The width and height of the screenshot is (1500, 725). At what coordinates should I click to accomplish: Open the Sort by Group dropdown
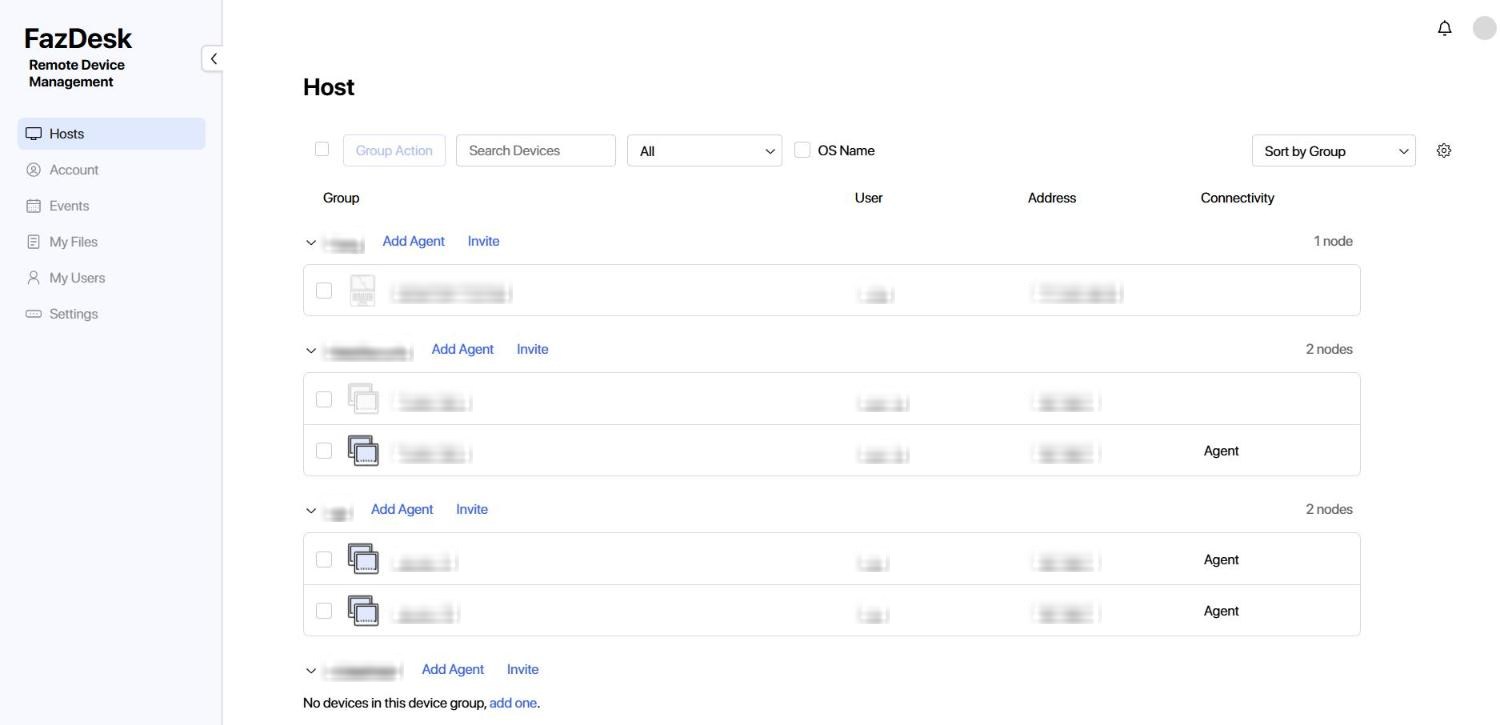pyautogui.click(x=1334, y=151)
